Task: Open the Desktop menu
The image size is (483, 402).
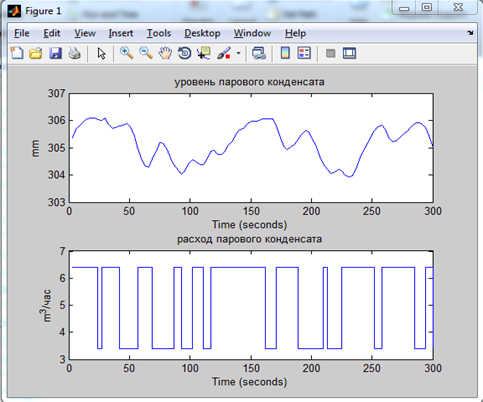Action: (202, 33)
